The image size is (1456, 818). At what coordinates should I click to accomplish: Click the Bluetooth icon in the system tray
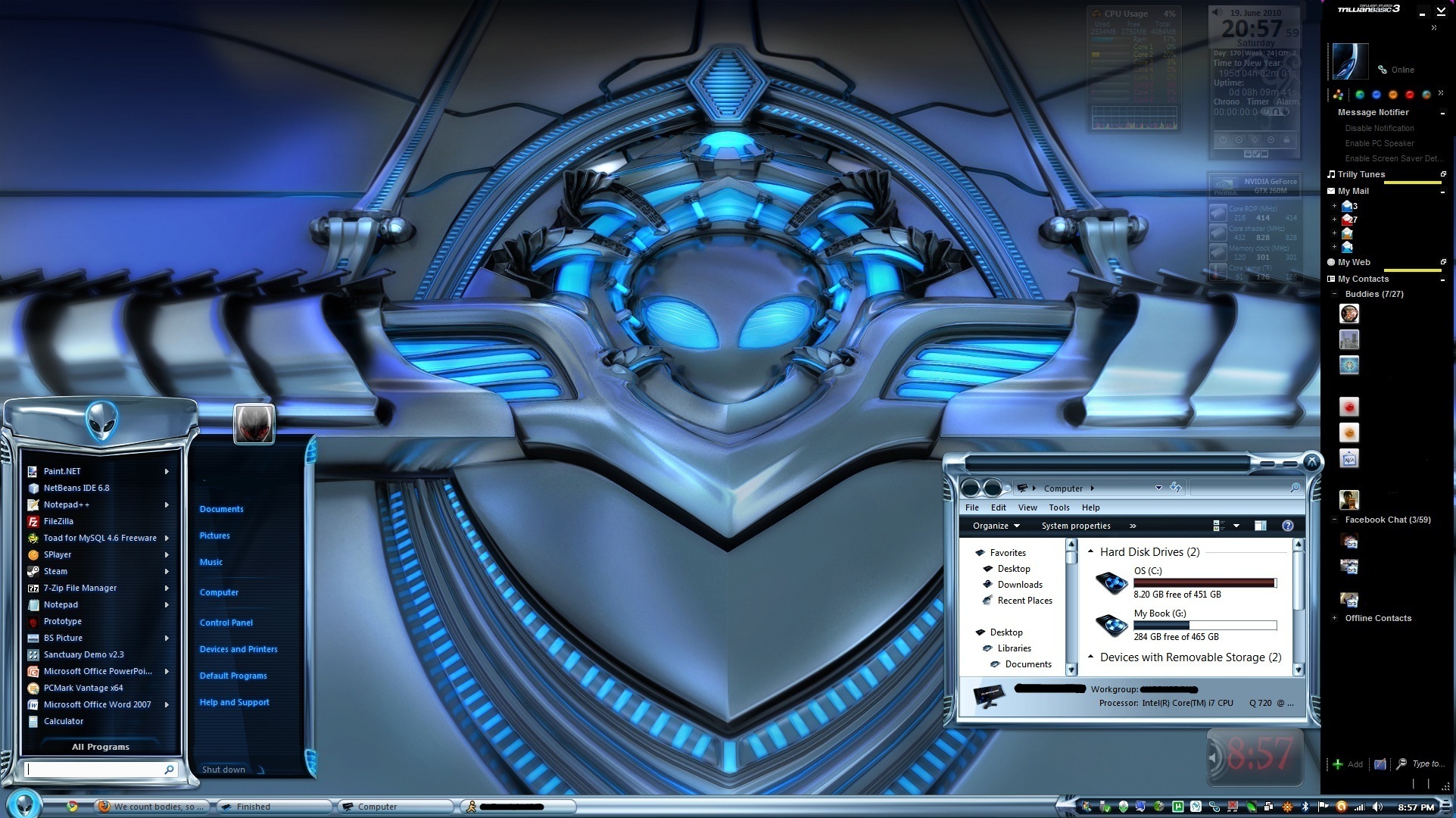1307,807
